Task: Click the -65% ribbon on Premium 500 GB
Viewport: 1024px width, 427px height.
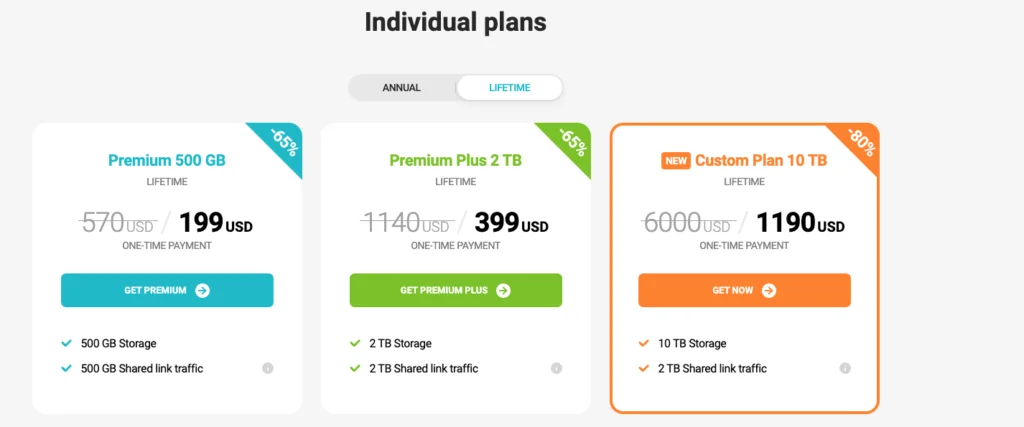Action: (x=282, y=144)
